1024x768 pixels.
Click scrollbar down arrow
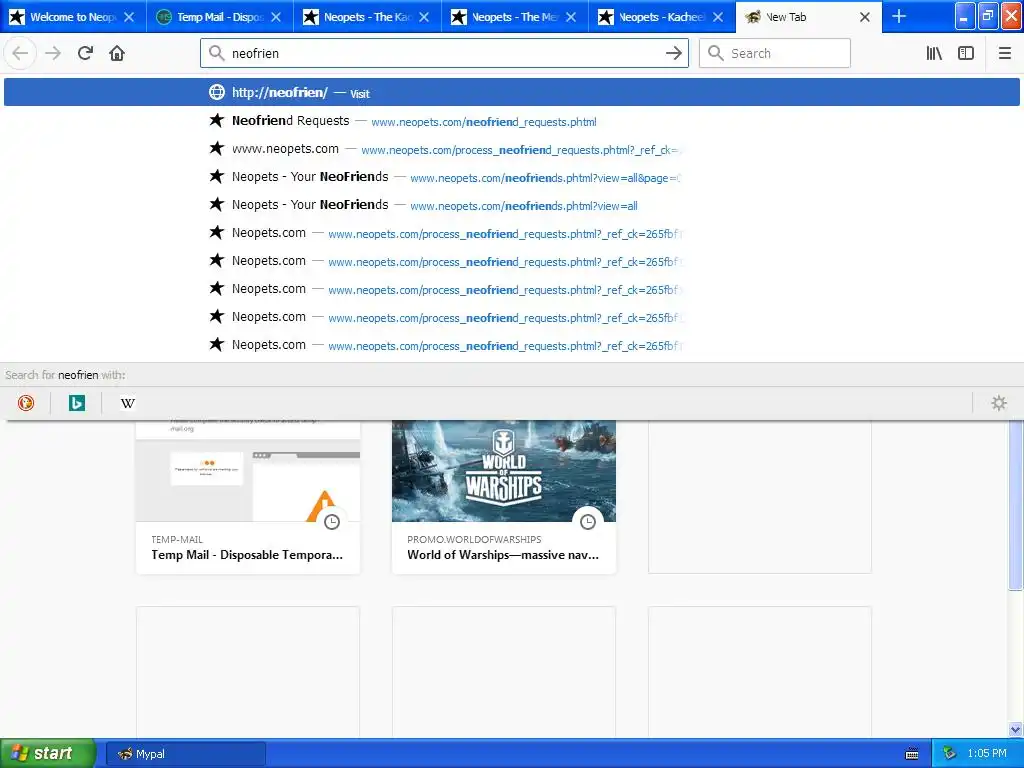[1016, 729]
